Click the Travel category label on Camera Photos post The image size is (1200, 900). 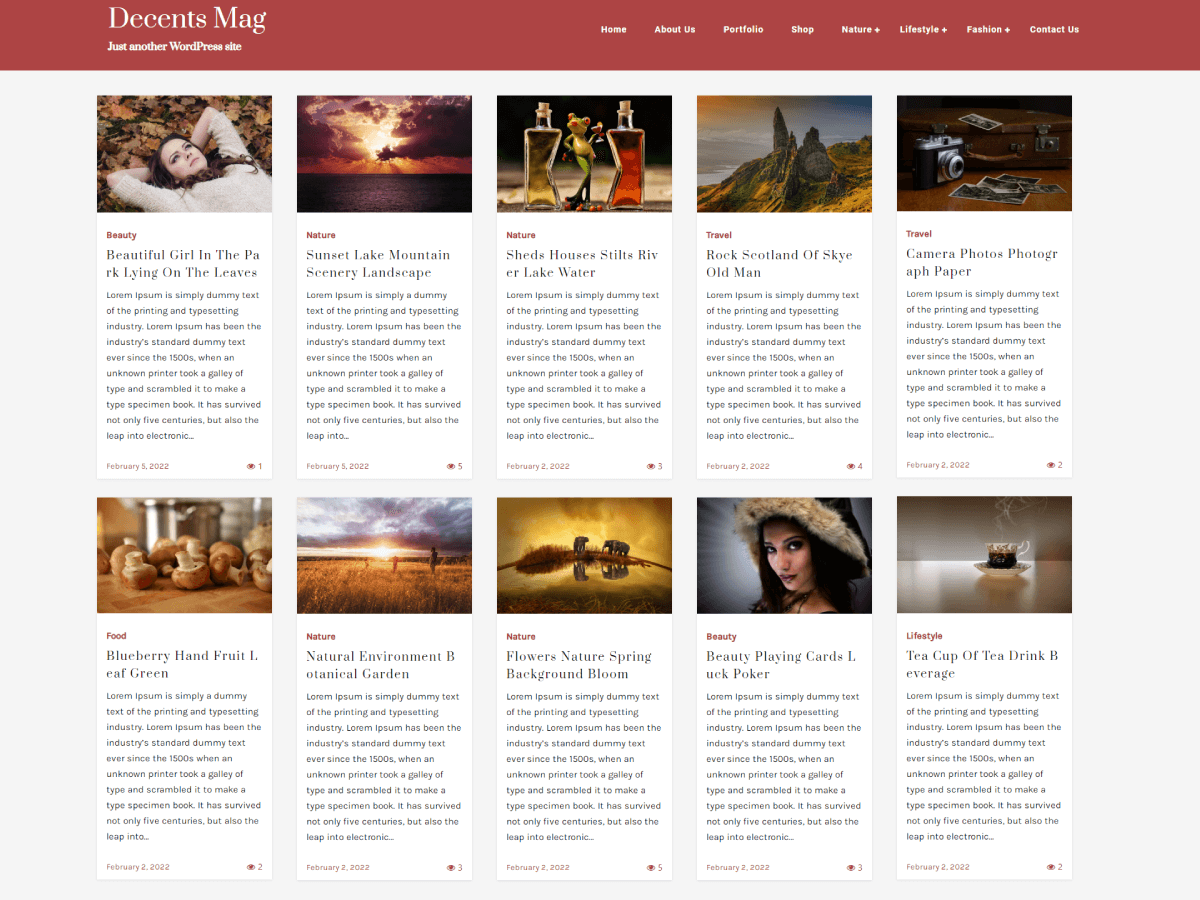pos(918,233)
